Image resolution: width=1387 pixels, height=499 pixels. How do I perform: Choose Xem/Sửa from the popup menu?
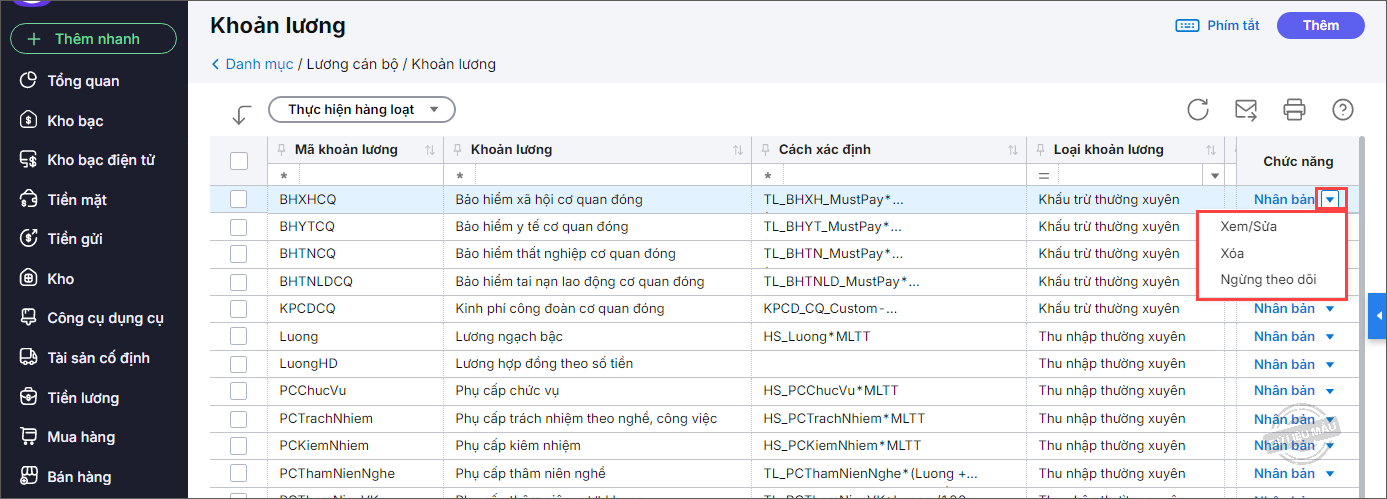1248,226
